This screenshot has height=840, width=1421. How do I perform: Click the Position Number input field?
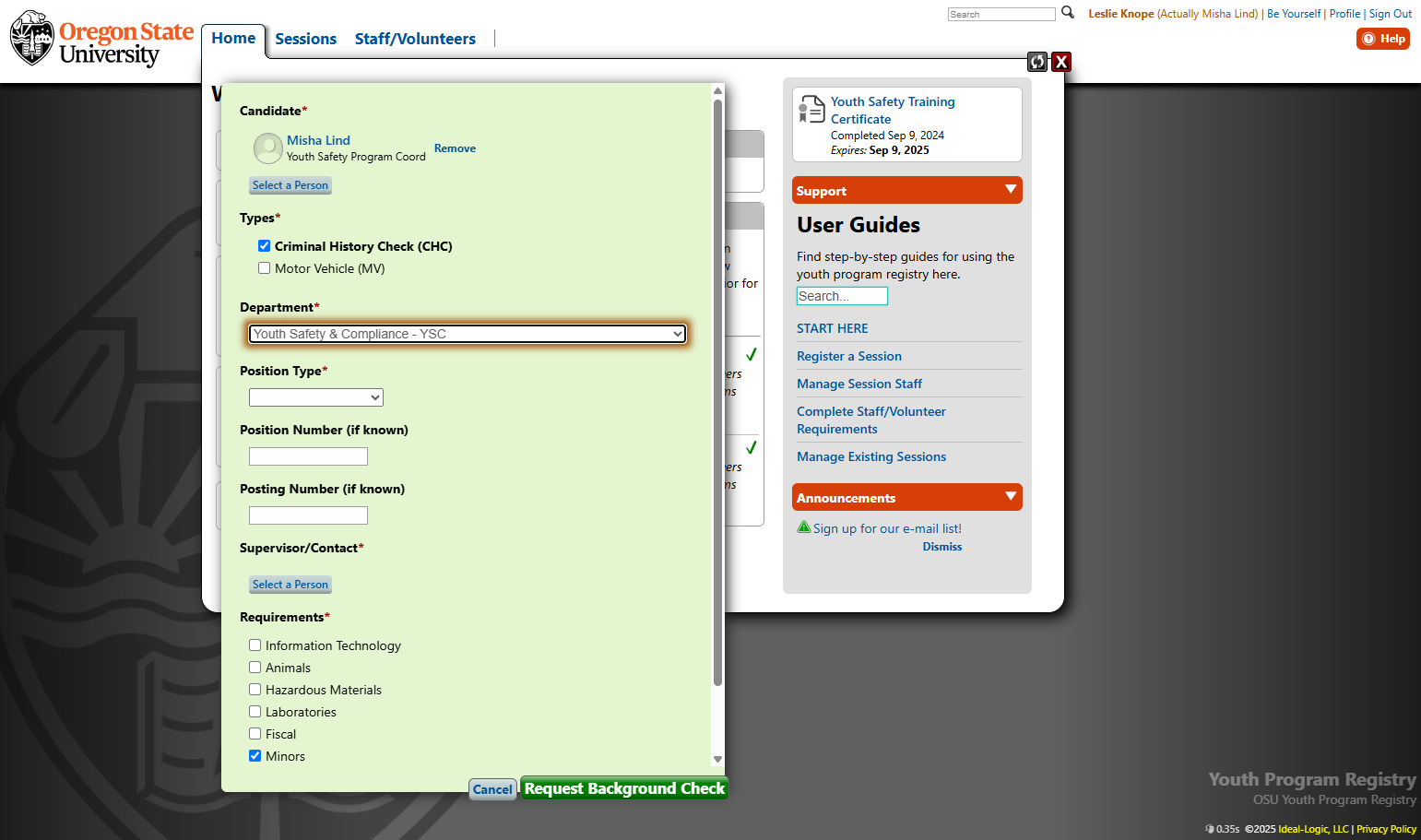[308, 456]
